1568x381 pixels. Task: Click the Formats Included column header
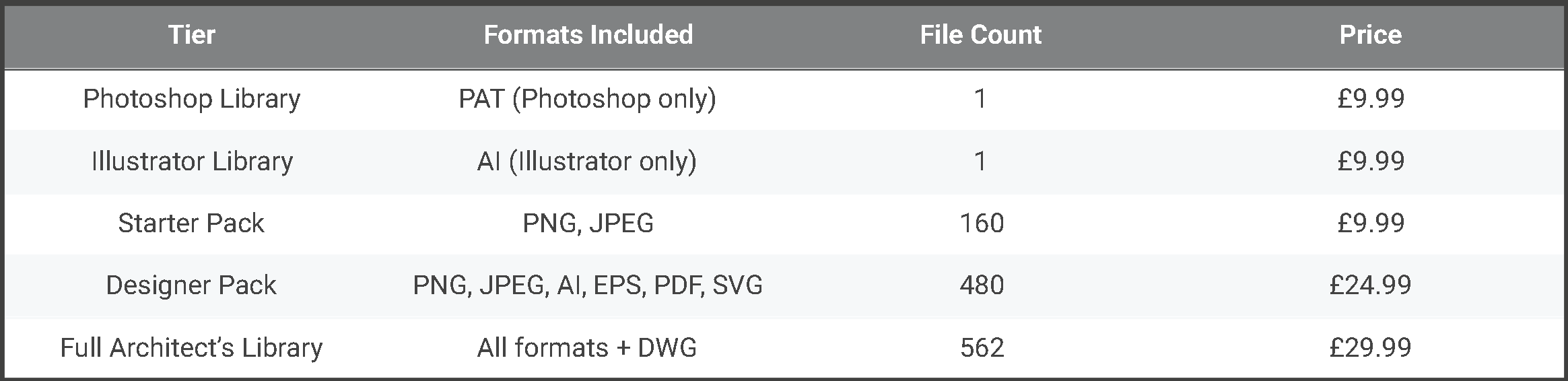pyautogui.click(x=588, y=35)
